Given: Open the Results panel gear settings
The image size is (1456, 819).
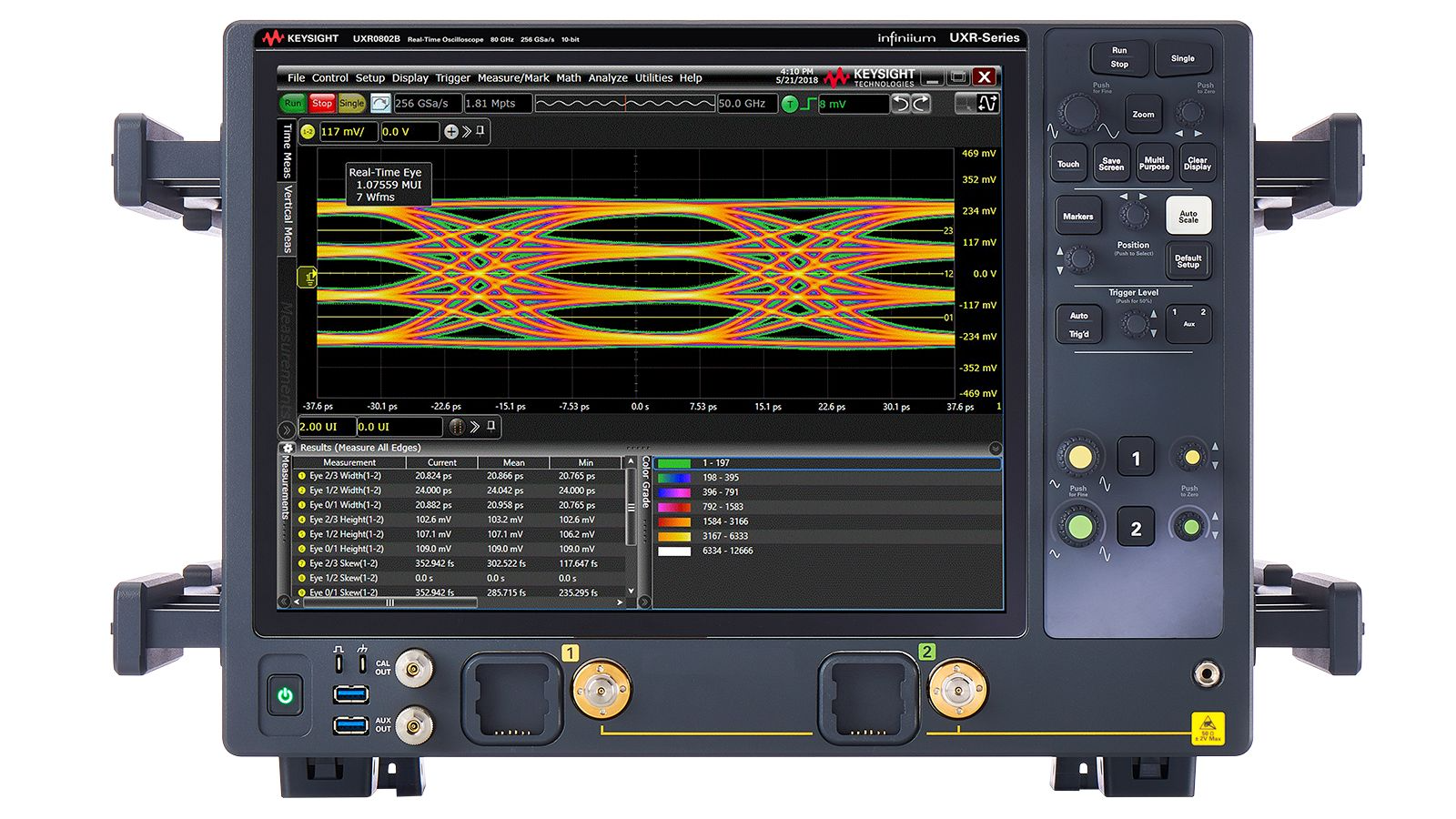Looking at the screenshot, I should 288,448.
